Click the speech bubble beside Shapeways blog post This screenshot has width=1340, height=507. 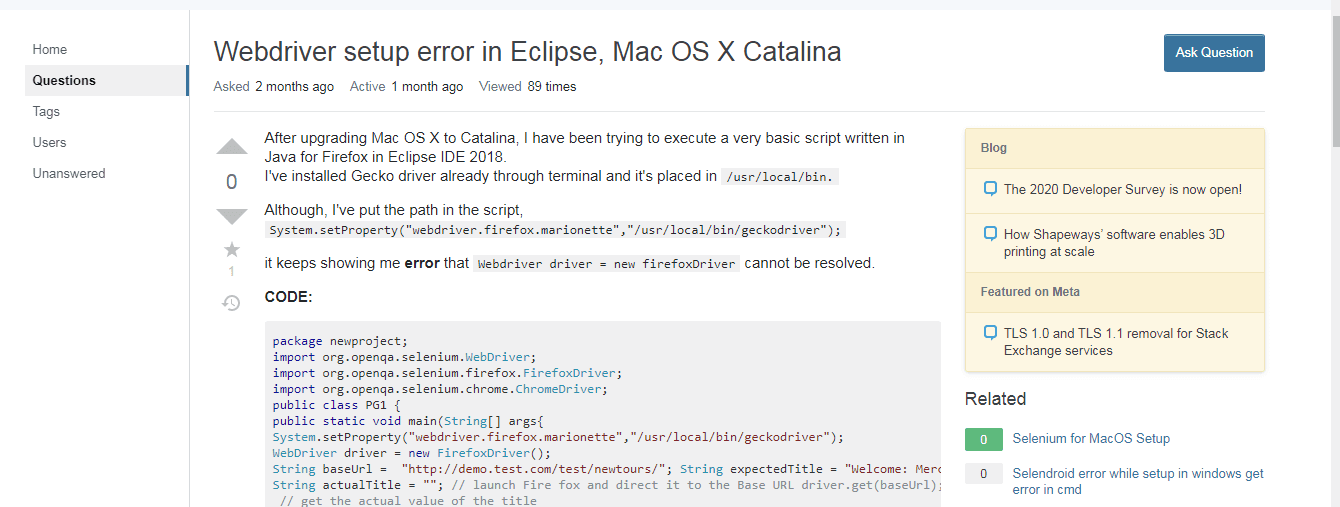coord(990,233)
